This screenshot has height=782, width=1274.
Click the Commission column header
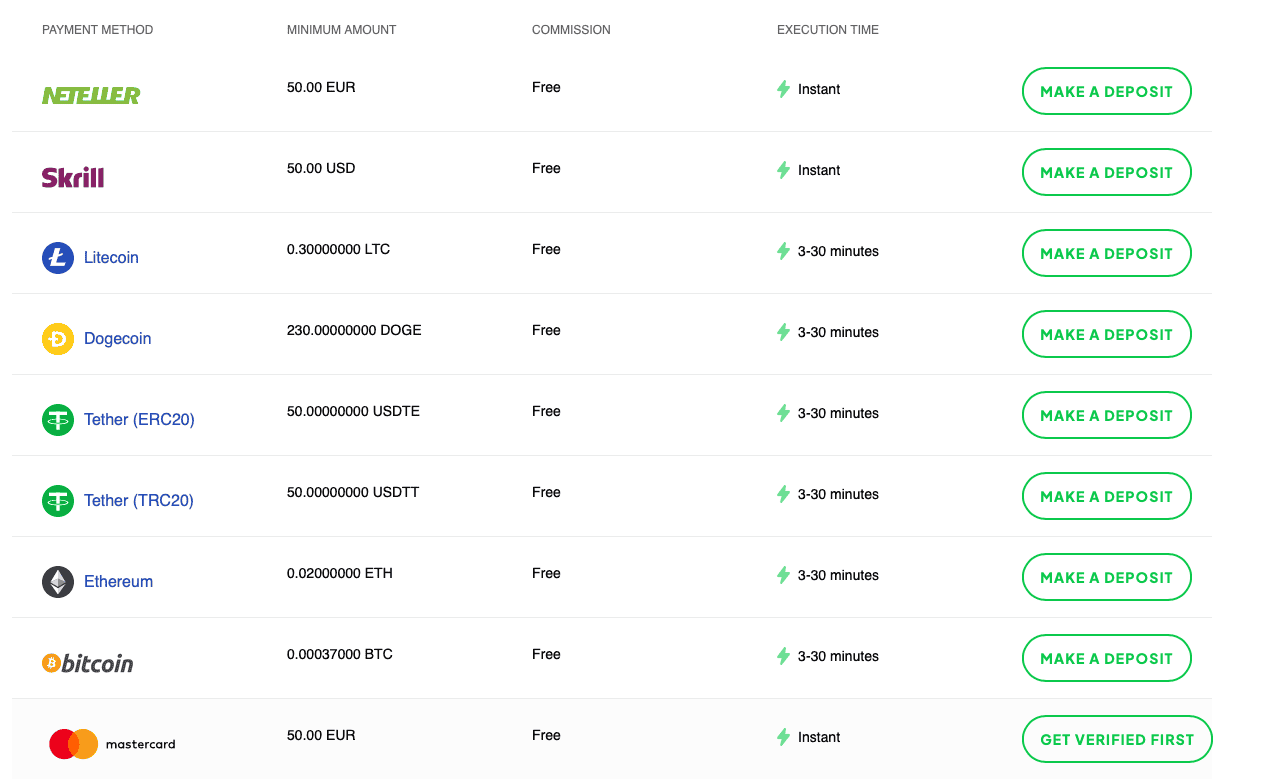click(x=571, y=30)
